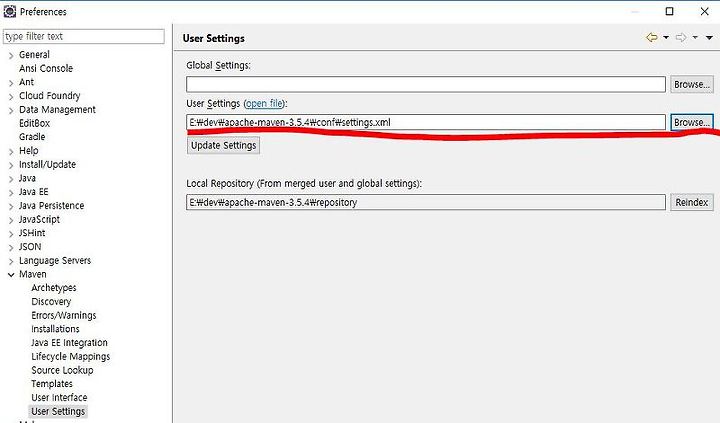This screenshot has height=423, width=720.
Task: Close the Preferences window
Action: pos(704,11)
